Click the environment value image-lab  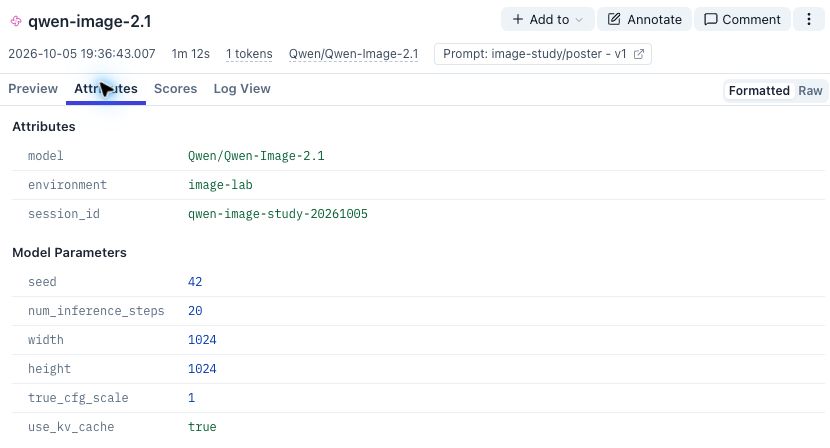tap(220, 185)
